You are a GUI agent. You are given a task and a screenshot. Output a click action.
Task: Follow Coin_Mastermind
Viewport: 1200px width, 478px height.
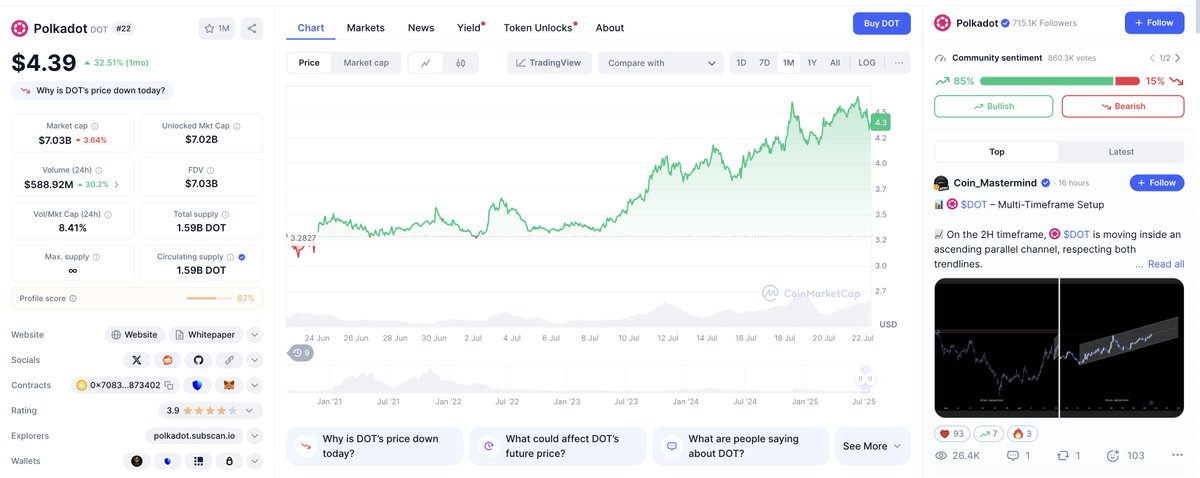(x=1157, y=183)
